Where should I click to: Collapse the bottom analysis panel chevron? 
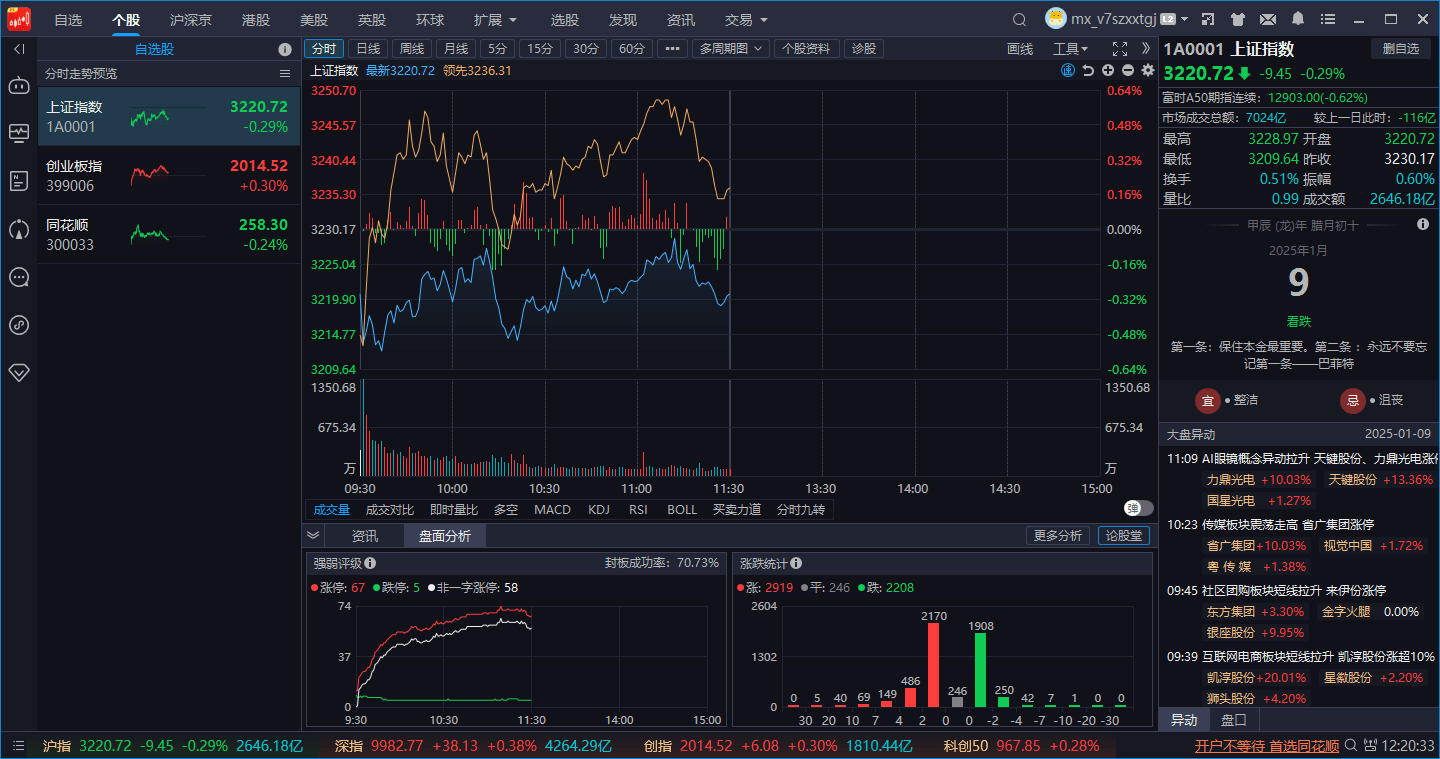tap(313, 535)
